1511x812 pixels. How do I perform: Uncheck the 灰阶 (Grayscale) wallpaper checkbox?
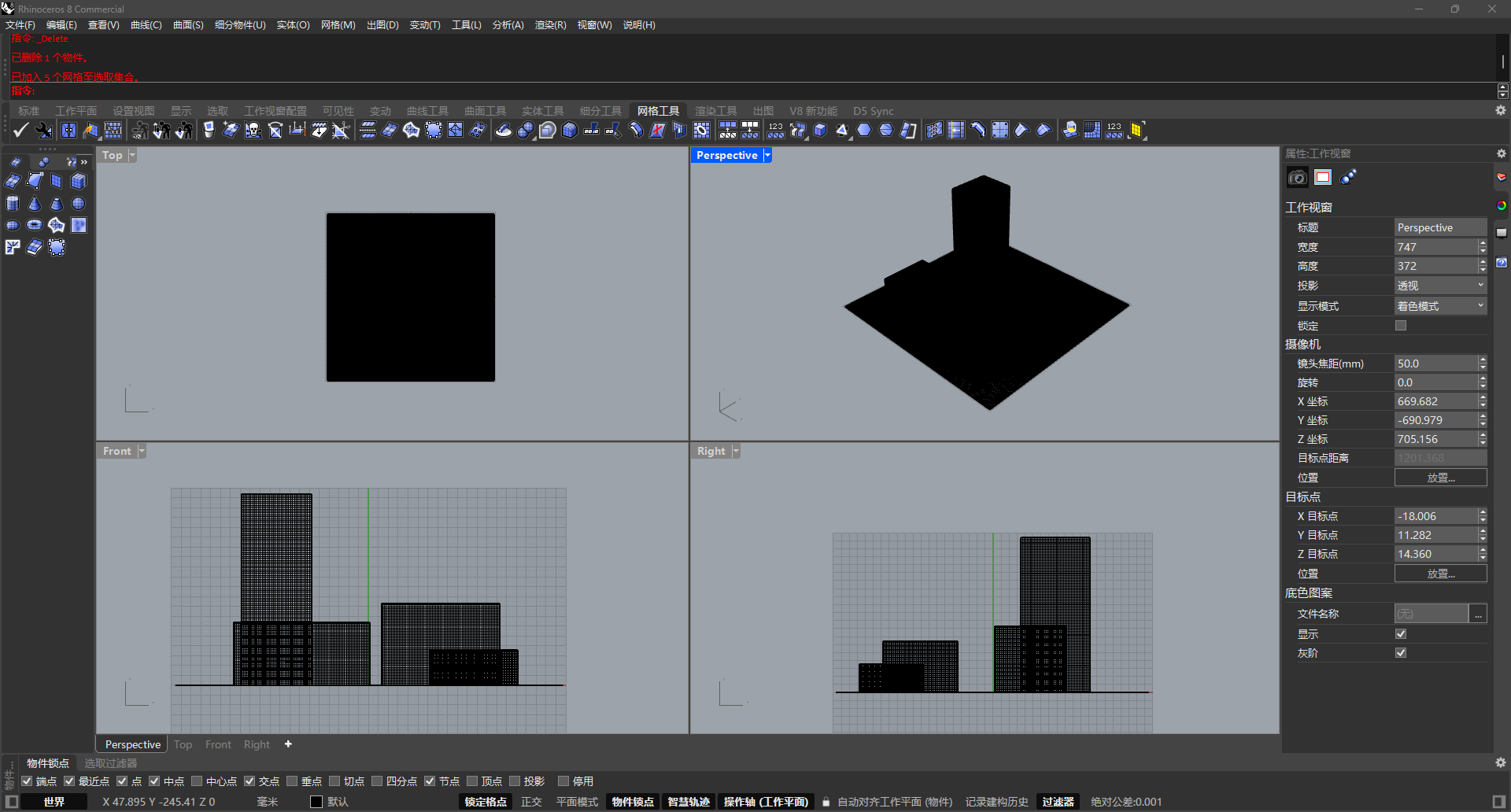tap(1401, 653)
